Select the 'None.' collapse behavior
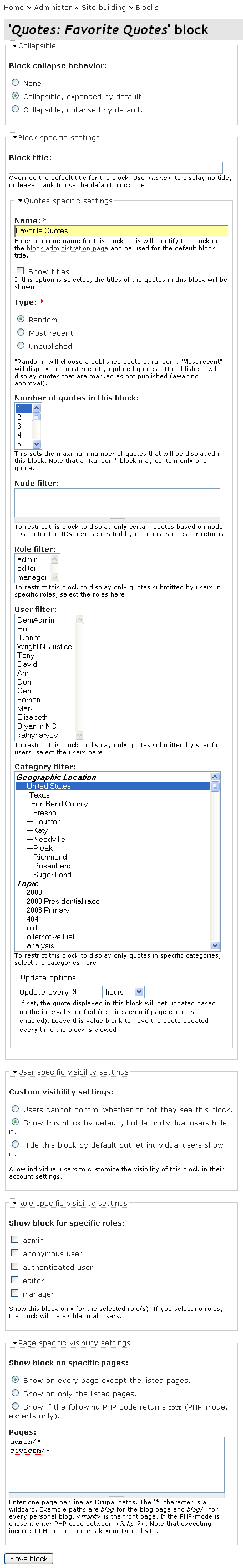Screen dimensions: 243x1568 15,82
